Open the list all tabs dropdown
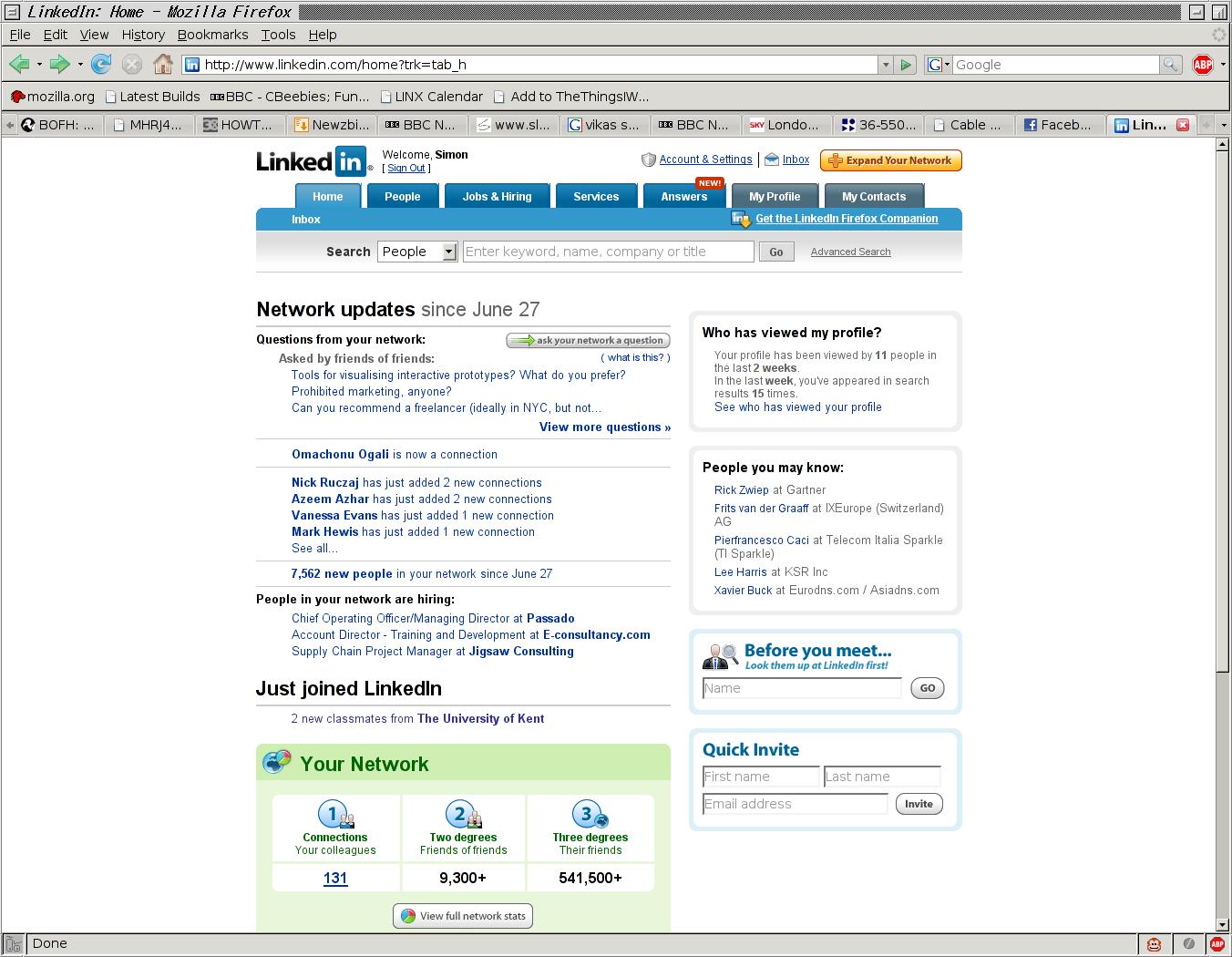 click(1222, 125)
